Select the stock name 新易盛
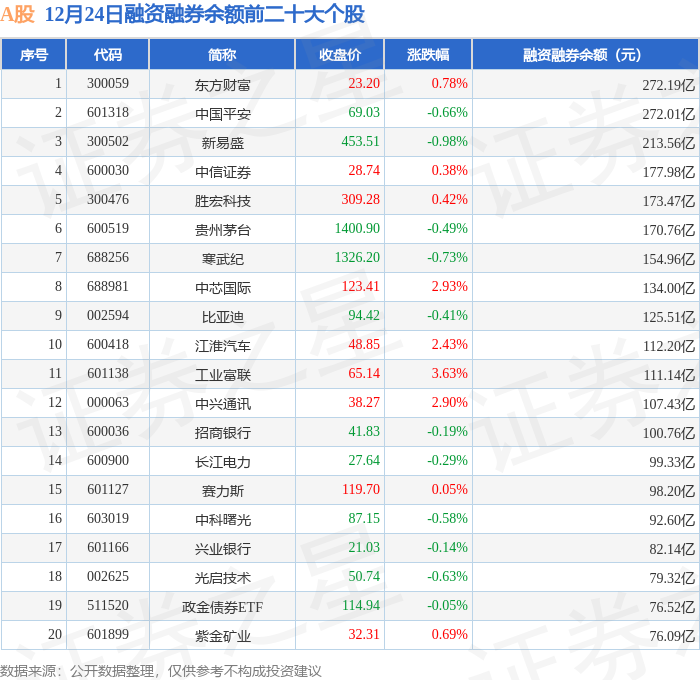The image size is (700, 680). pos(222,143)
